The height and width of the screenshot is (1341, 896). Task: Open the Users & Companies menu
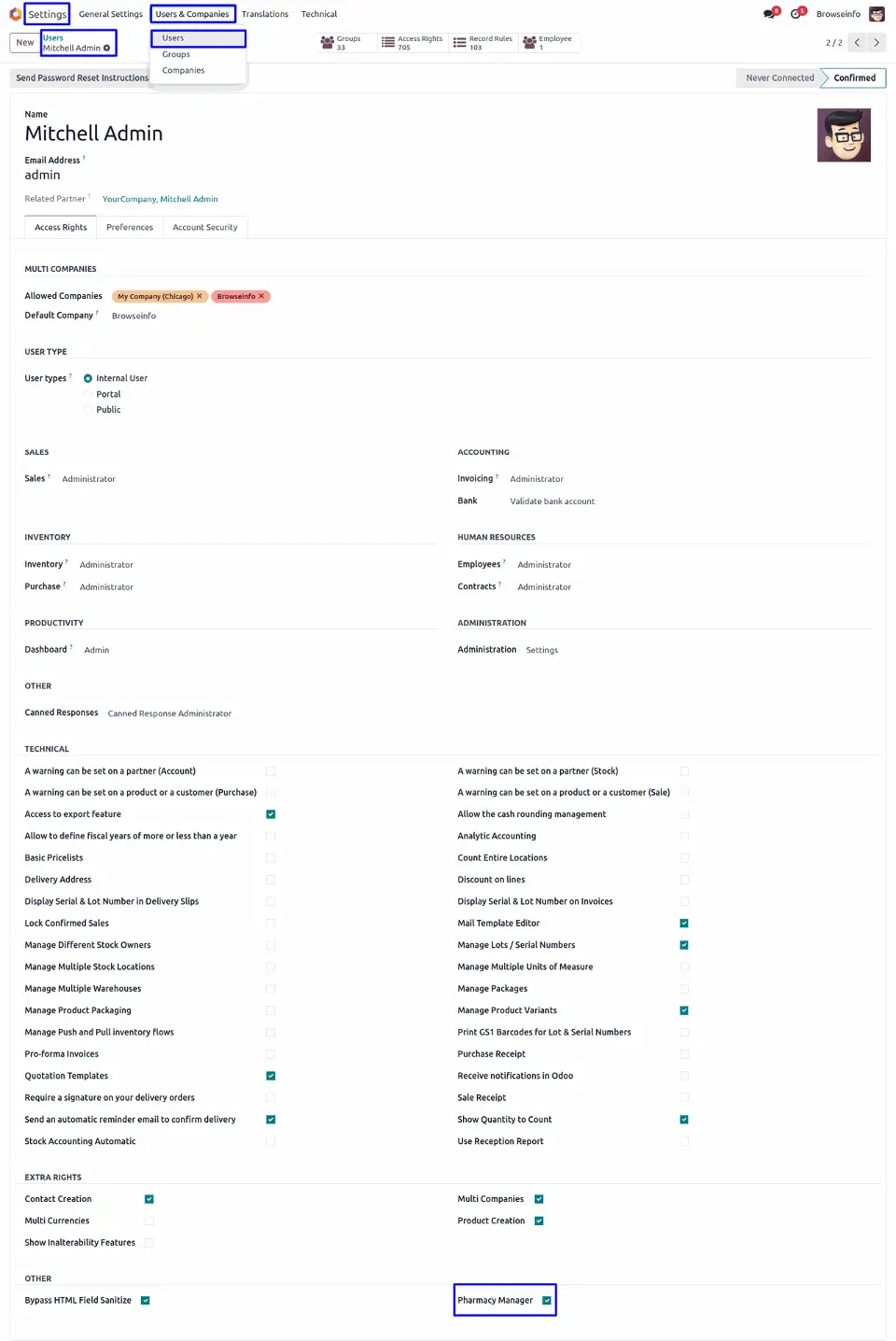click(192, 14)
